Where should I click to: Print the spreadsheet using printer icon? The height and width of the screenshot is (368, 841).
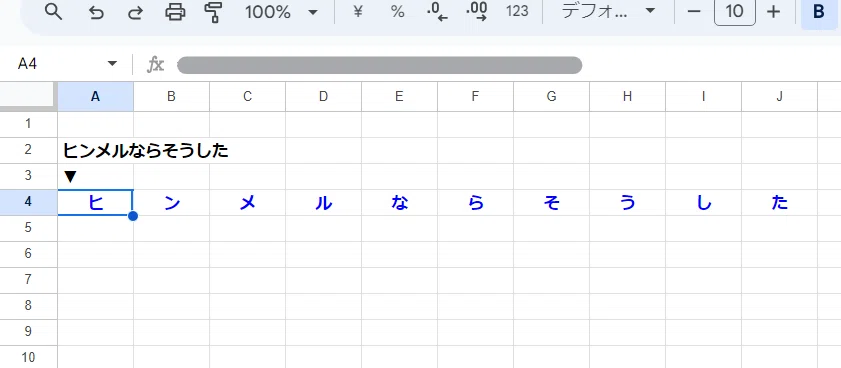(x=175, y=11)
